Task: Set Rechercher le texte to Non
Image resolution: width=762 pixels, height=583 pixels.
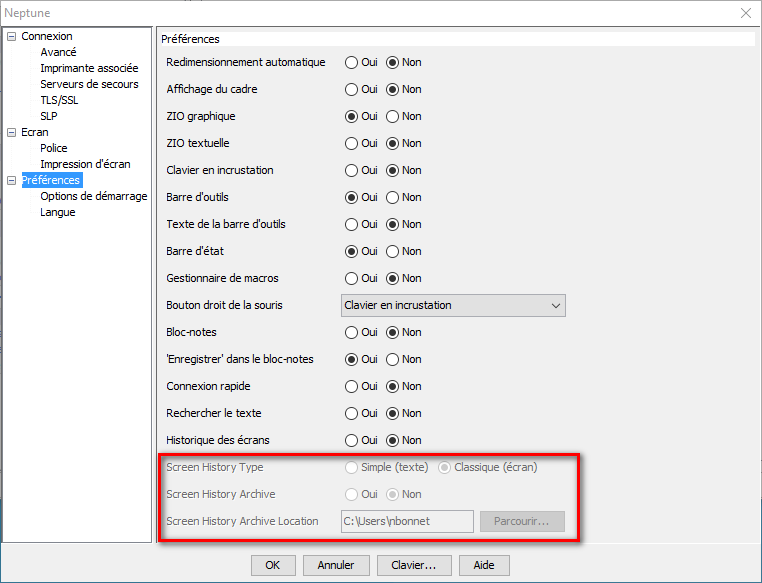Action: click(x=404, y=413)
